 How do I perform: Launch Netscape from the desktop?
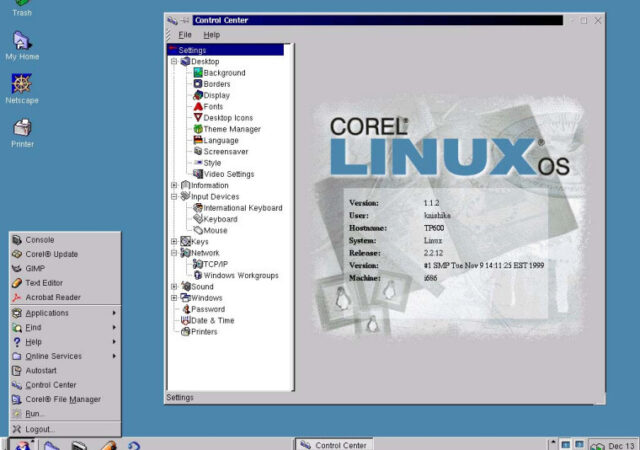click(x=21, y=85)
